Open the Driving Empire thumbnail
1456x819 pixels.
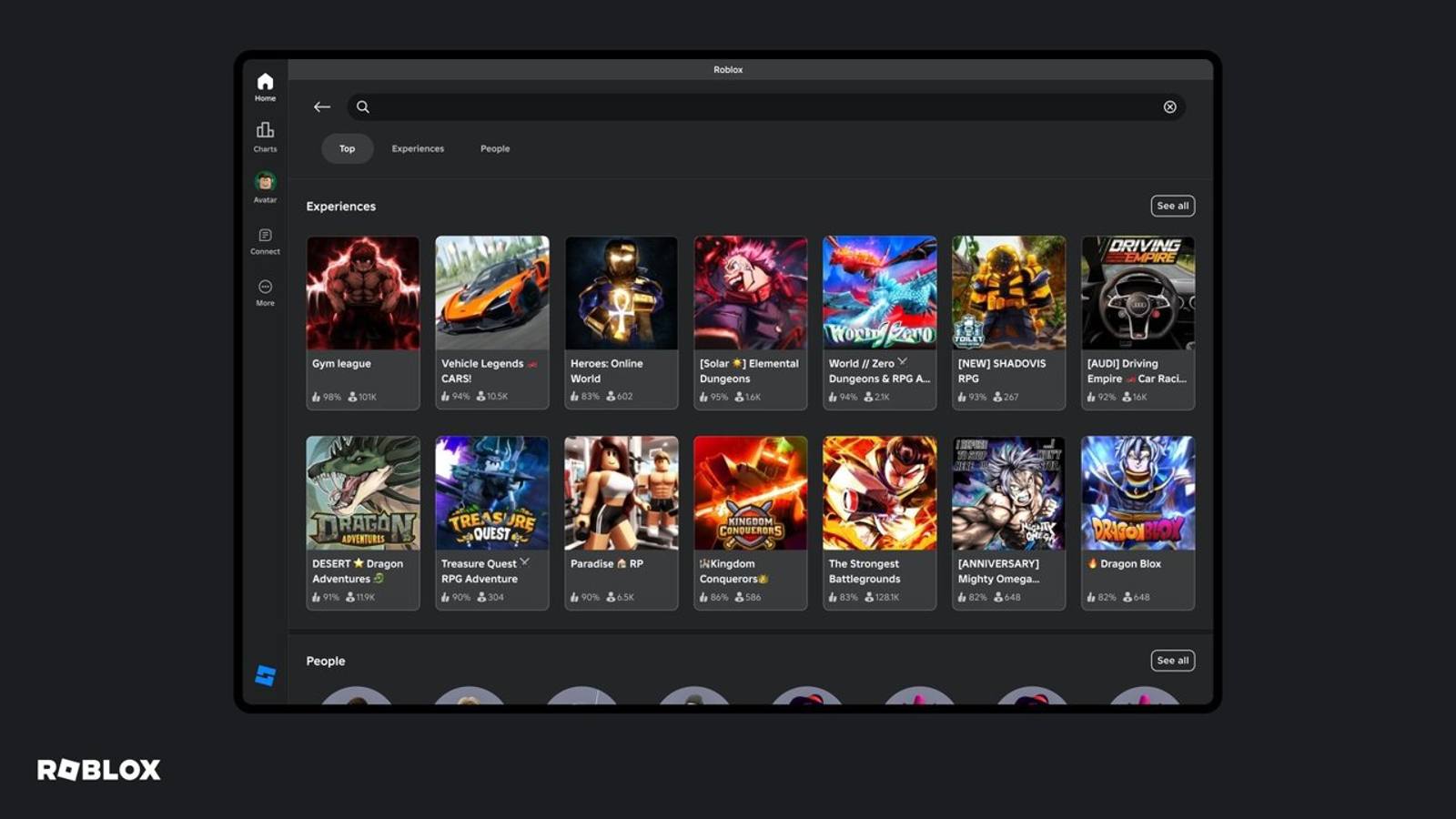pyautogui.click(x=1138, y=293)
